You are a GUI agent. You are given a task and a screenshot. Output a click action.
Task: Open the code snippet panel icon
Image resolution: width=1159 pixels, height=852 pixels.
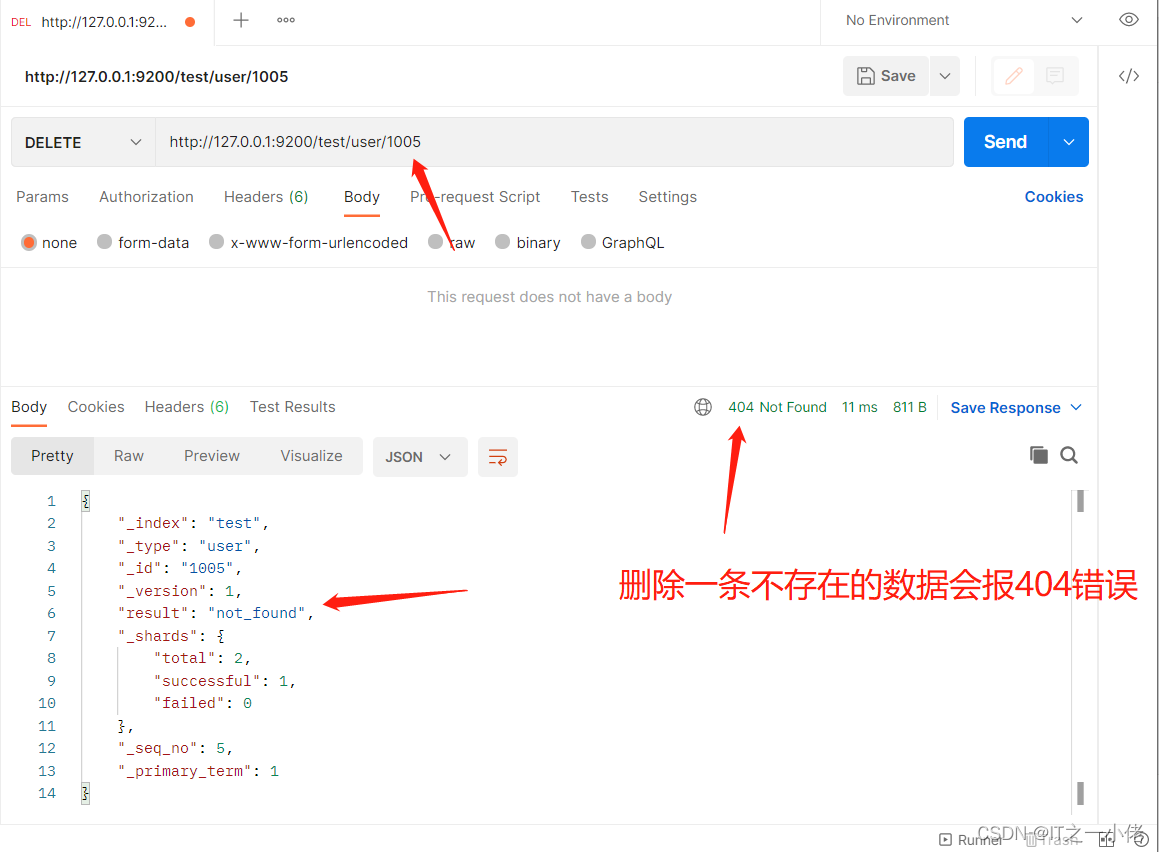coord(1128,76)
